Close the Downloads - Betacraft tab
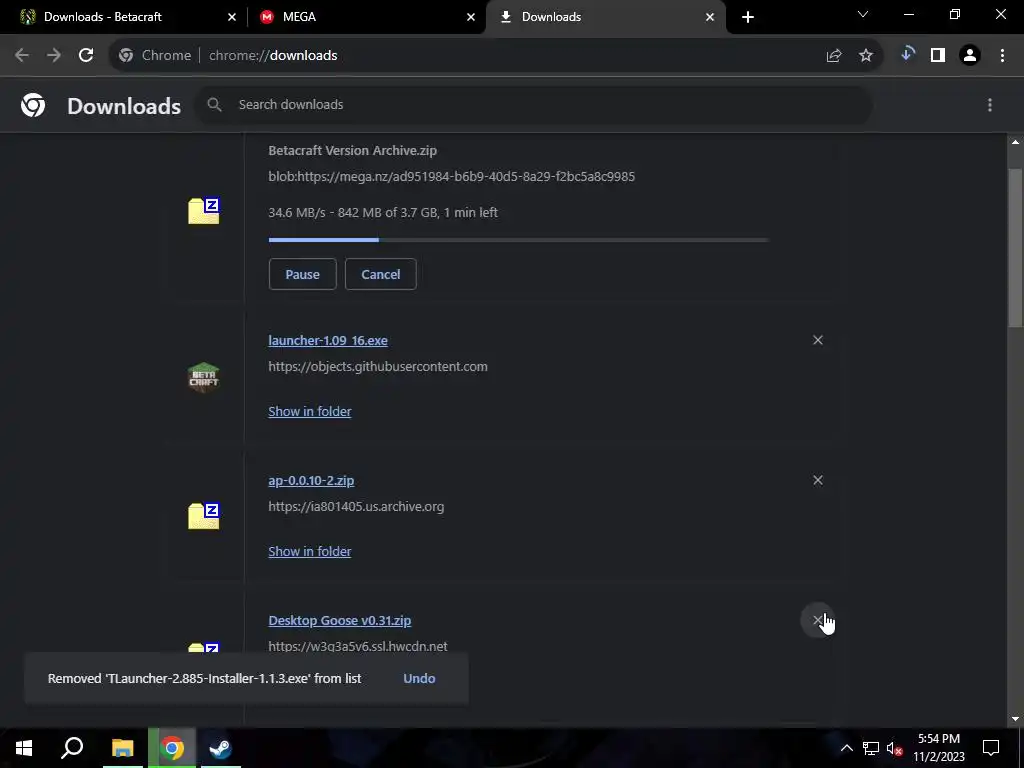1024x768 pixels. 232,17
